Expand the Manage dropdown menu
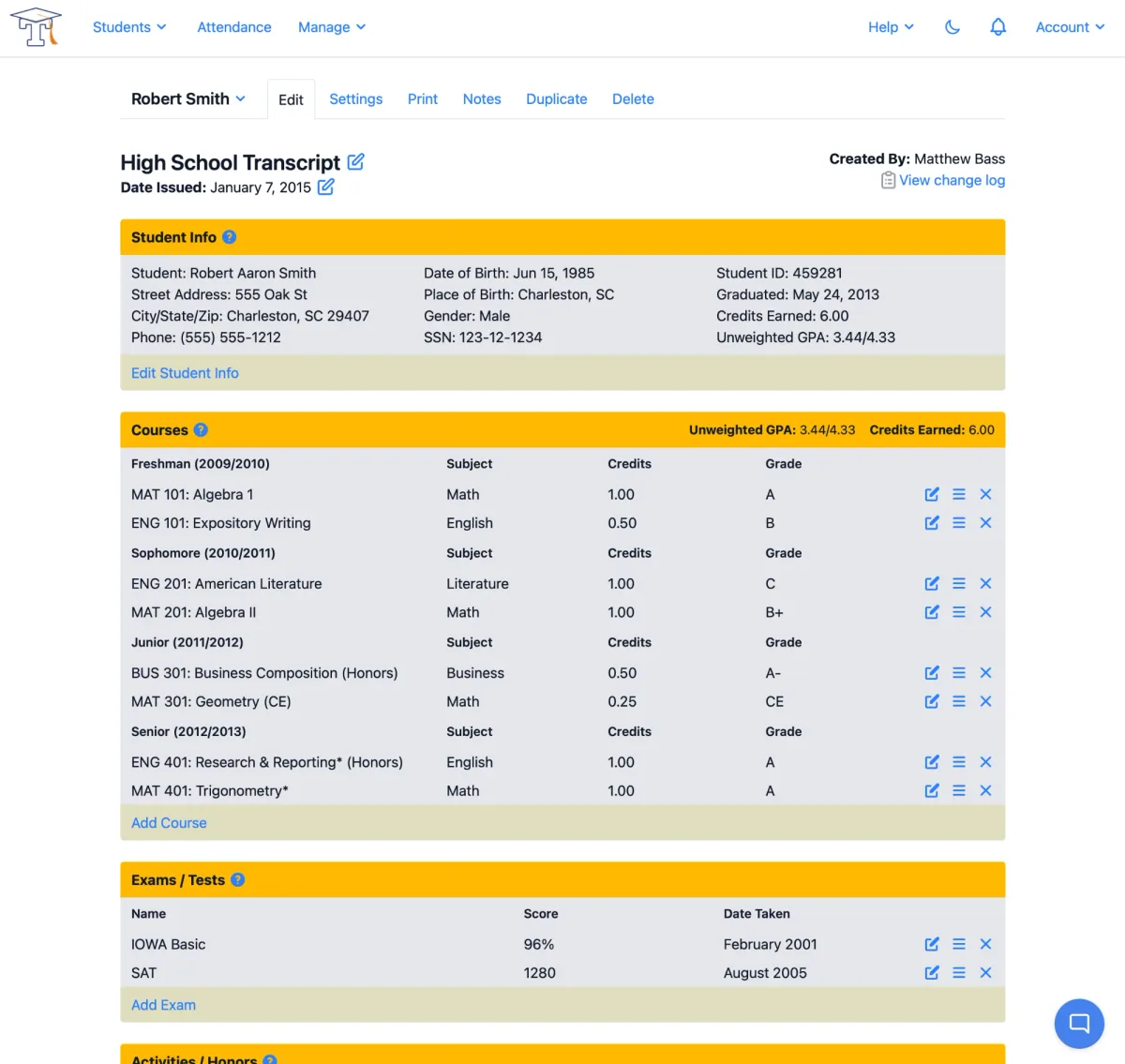 click(332, 27)
